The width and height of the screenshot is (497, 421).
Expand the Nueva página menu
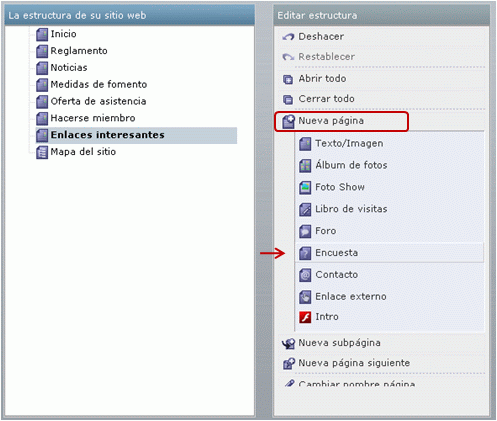[341, 121]
